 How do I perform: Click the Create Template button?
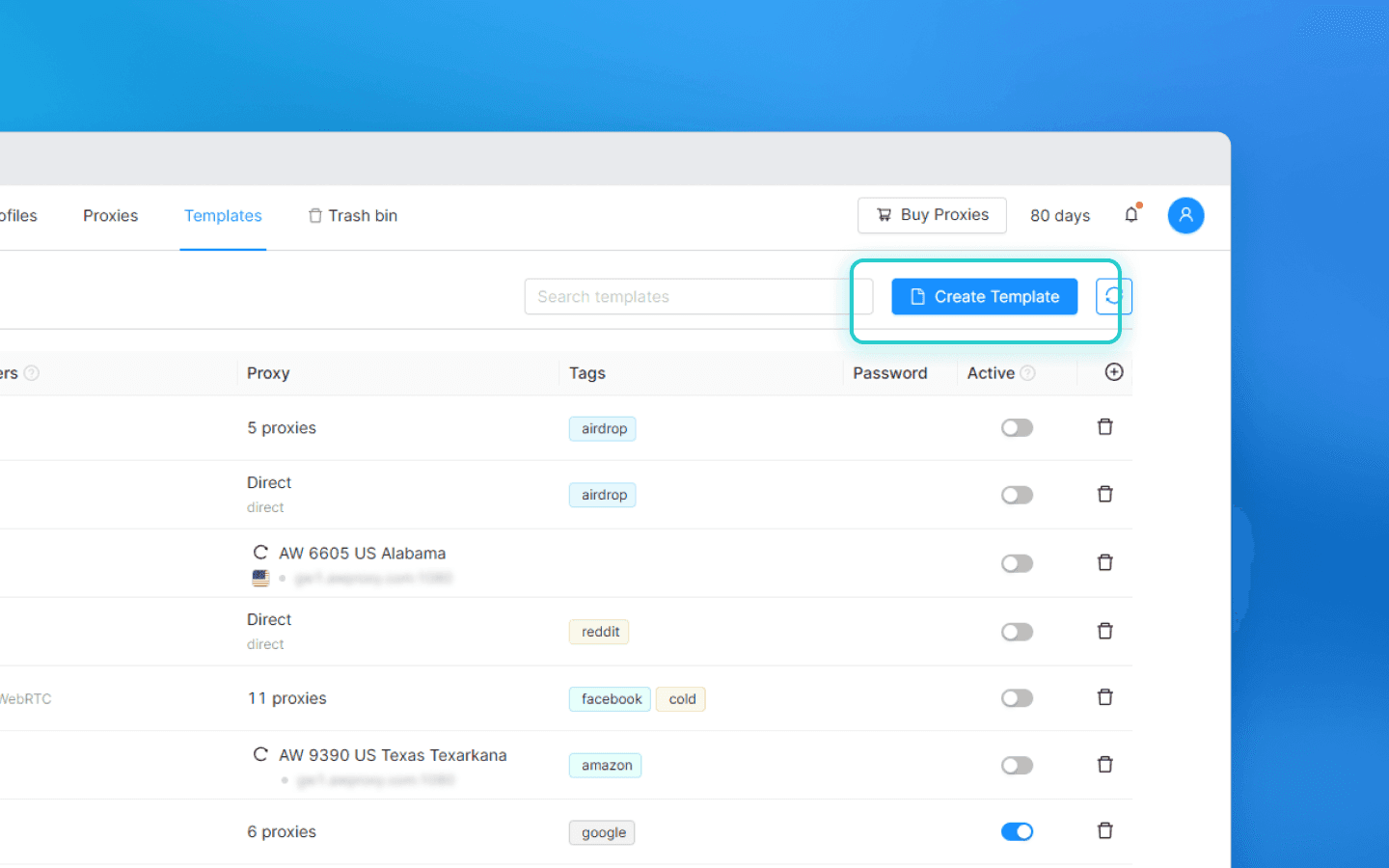(984, 296)
